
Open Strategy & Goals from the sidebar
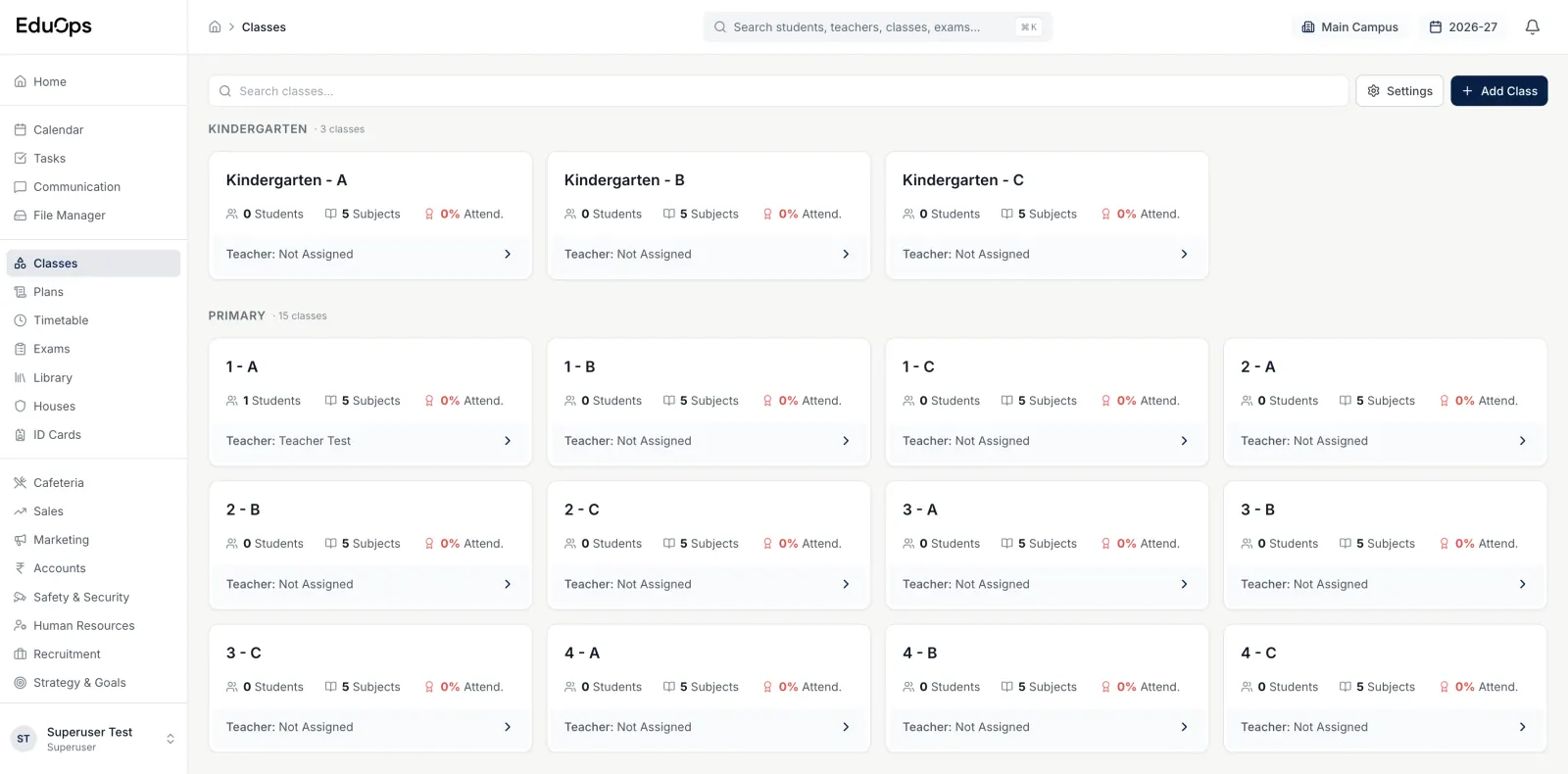click(x=93, y=682)
